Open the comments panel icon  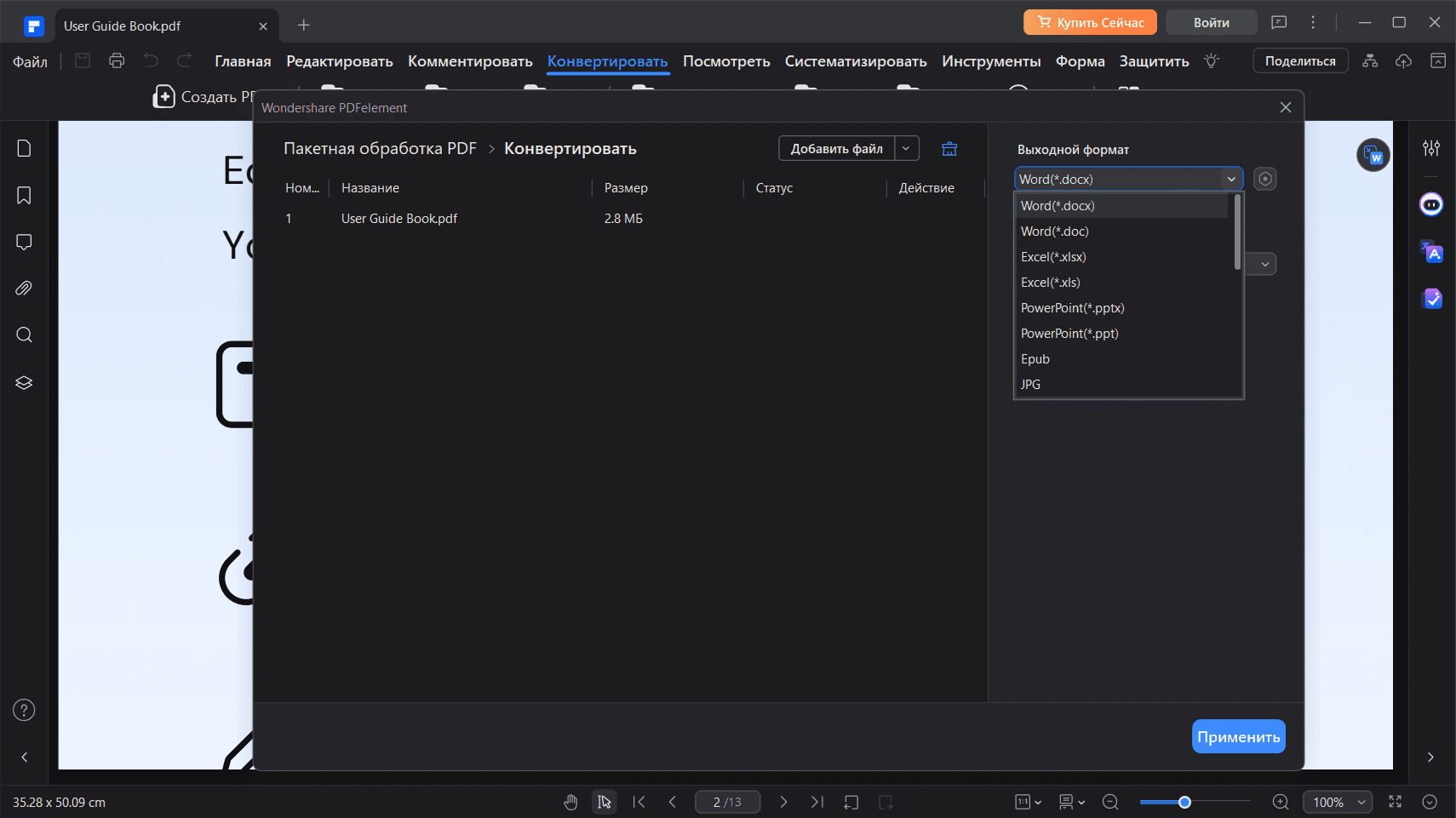(24, 242)
